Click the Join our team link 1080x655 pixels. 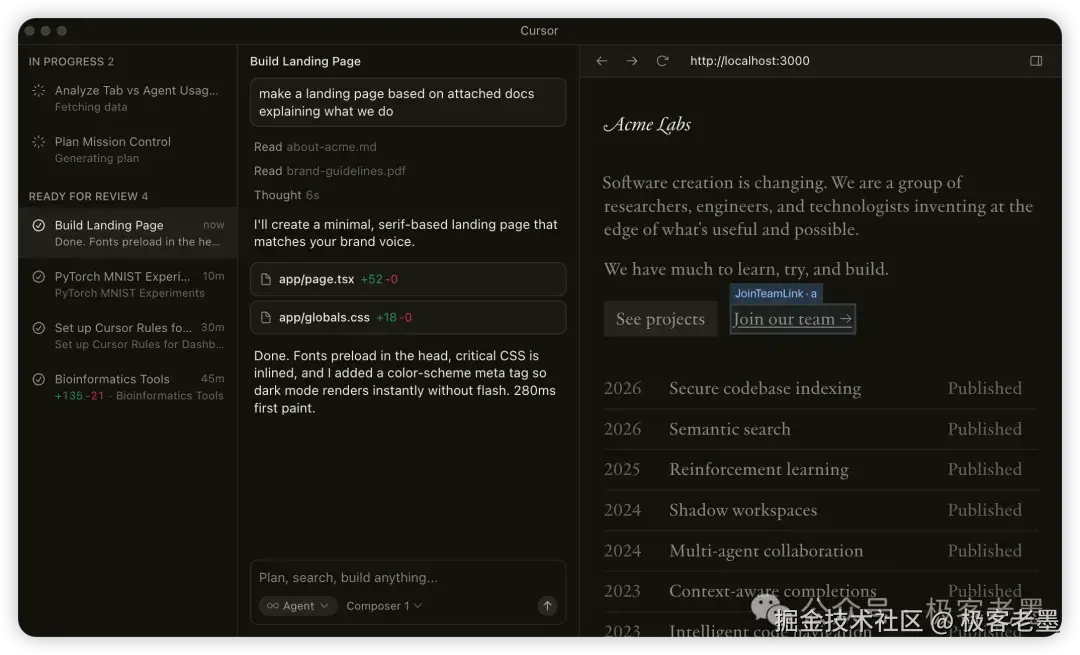[792, 319]
